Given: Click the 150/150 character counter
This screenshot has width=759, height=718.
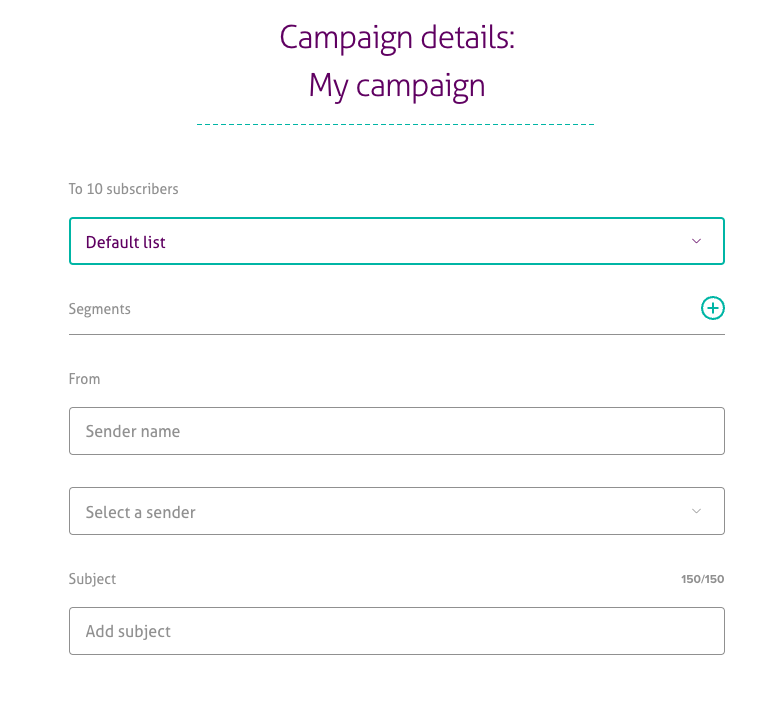Looking at the screenshot, I should click(702, 580).
